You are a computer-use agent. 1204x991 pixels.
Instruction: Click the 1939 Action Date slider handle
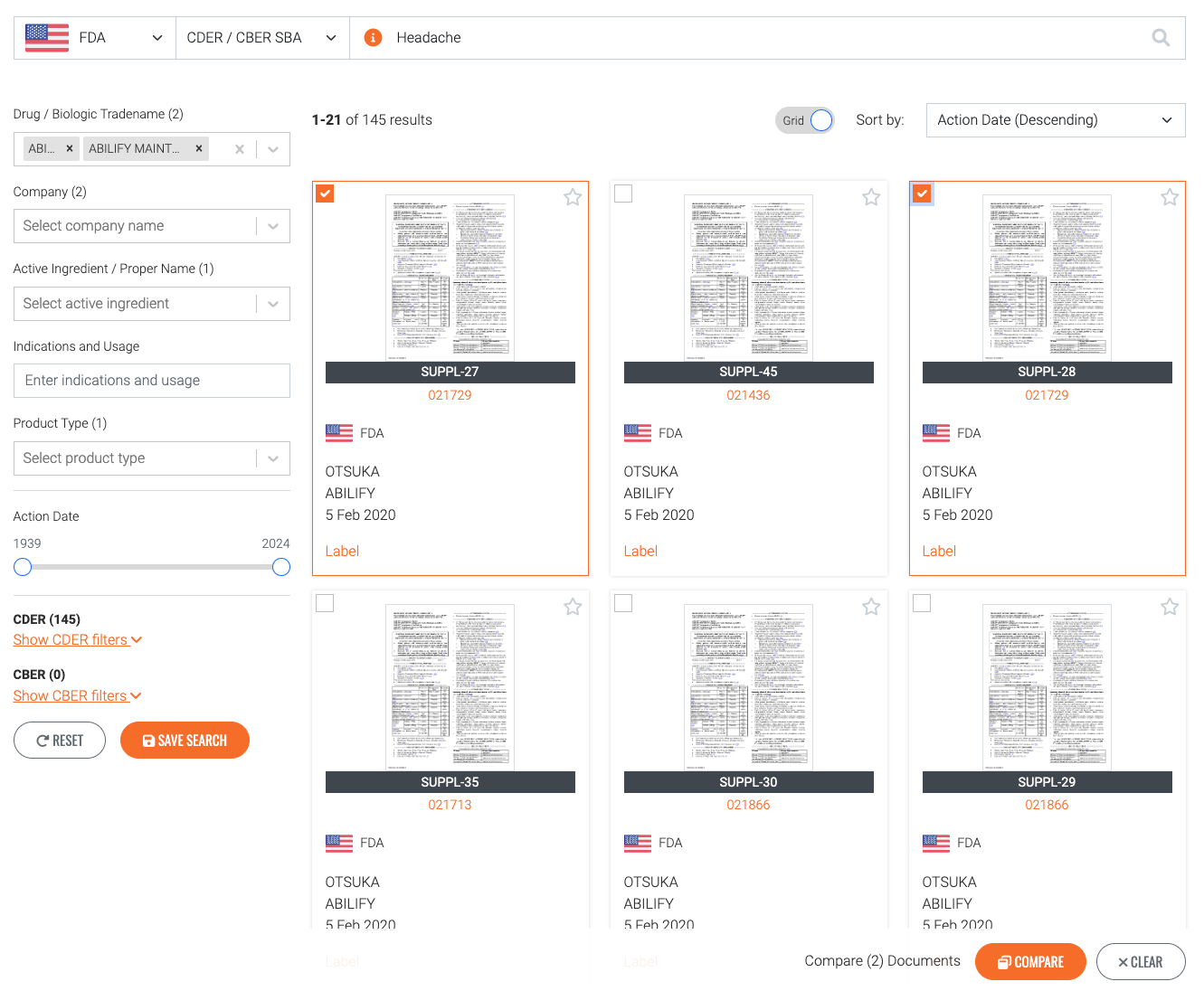click(23, 567)
